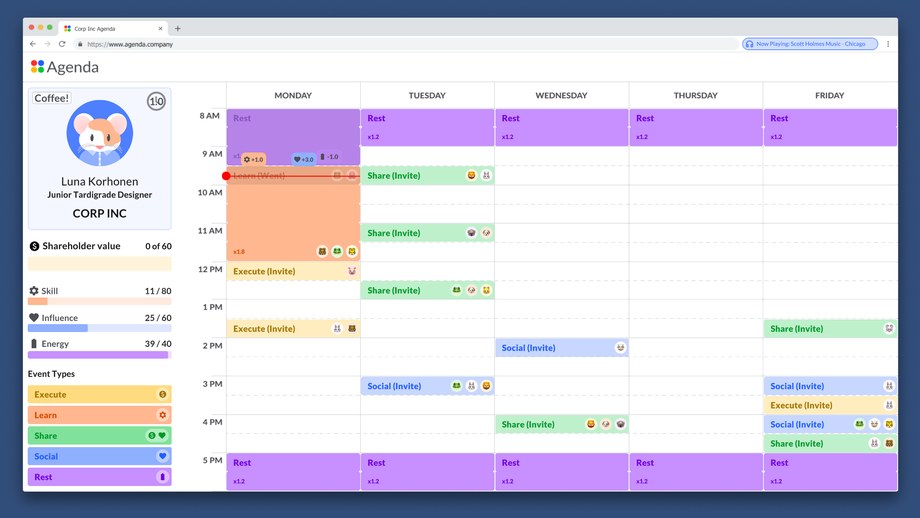Viewport: 920px width, 518px height.
Task: Close the Corp Inc Agenda tab
Action: coord(160,28)
